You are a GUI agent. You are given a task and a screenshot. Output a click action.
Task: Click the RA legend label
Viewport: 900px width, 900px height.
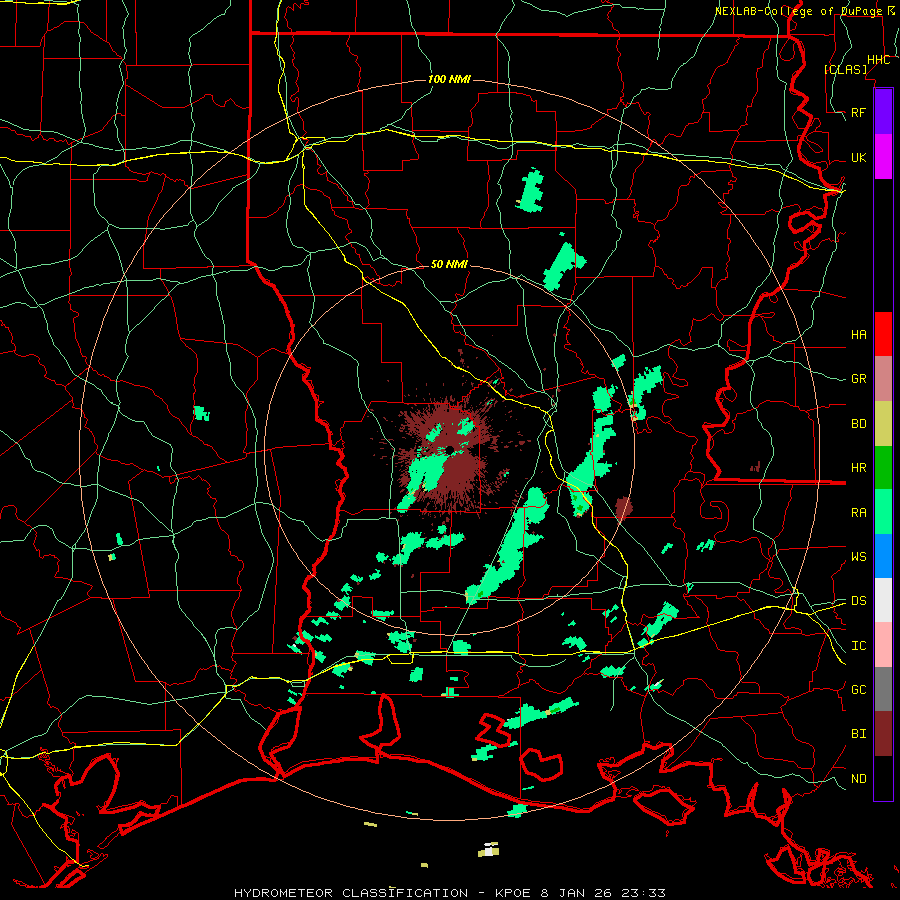[858, 512]
